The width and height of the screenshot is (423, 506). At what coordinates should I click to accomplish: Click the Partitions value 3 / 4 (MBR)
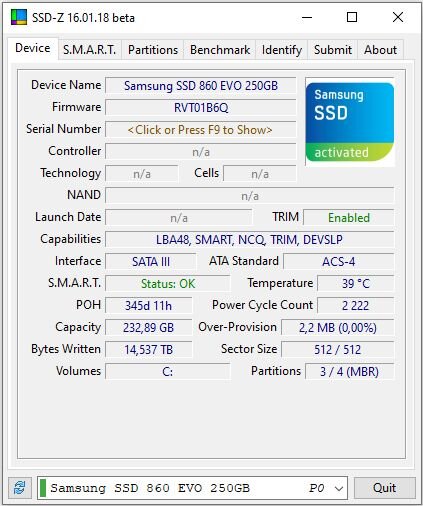tap(350, 372)
